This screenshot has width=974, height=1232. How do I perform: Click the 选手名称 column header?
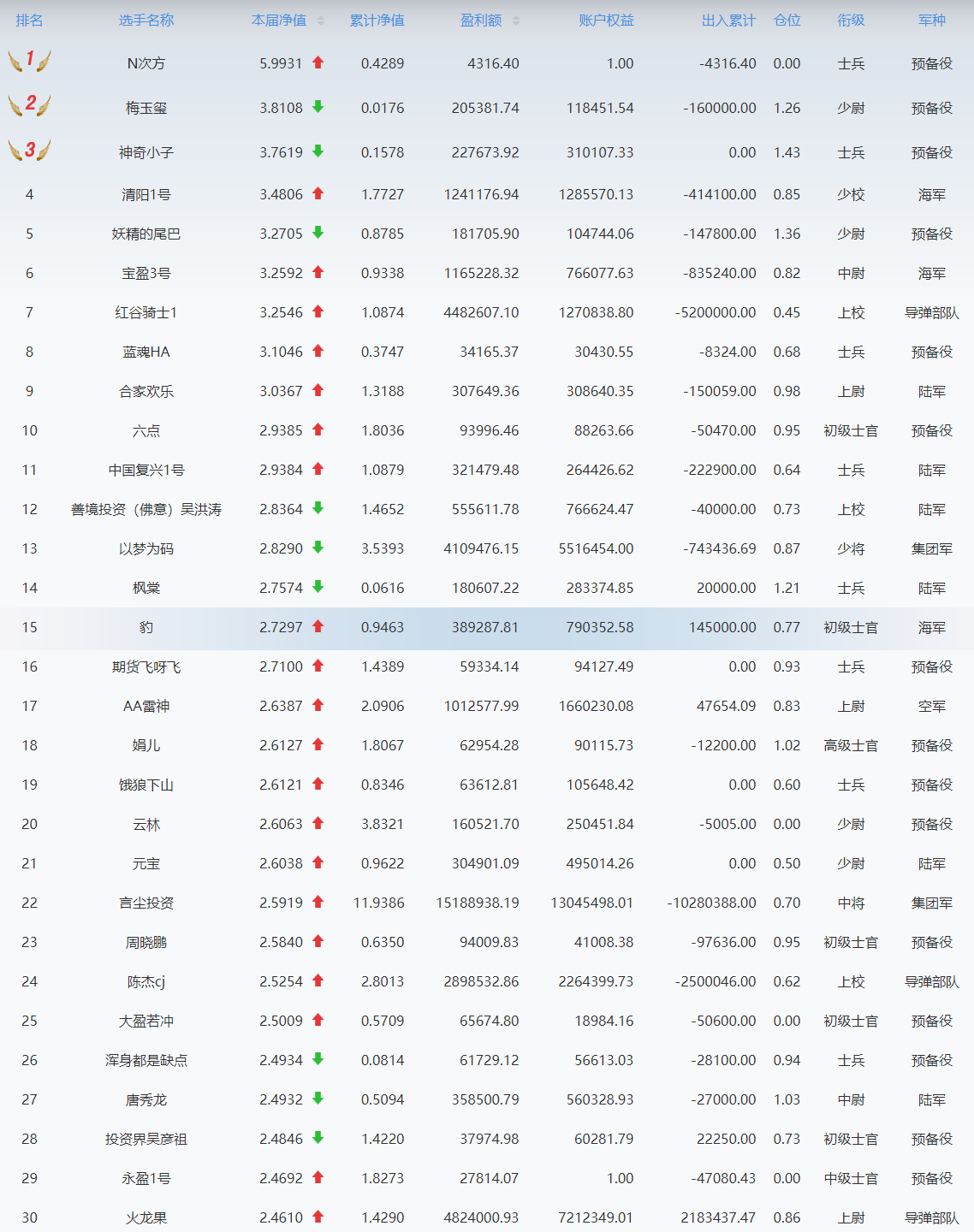pyautogui.click(x=146, y=21)
